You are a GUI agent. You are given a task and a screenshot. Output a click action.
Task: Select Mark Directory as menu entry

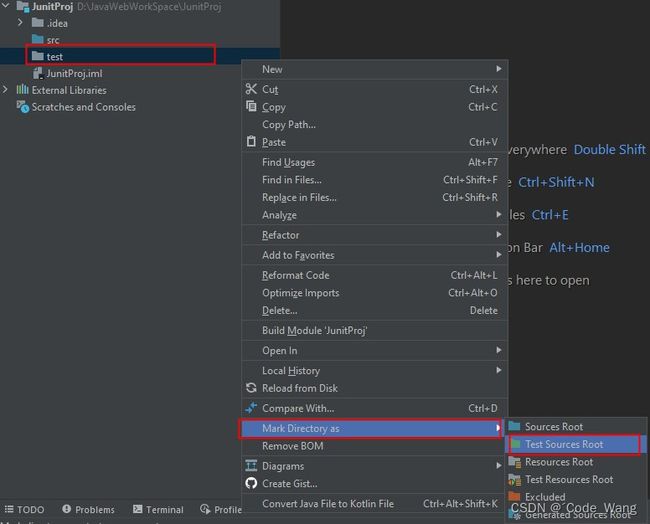[372, 428]
